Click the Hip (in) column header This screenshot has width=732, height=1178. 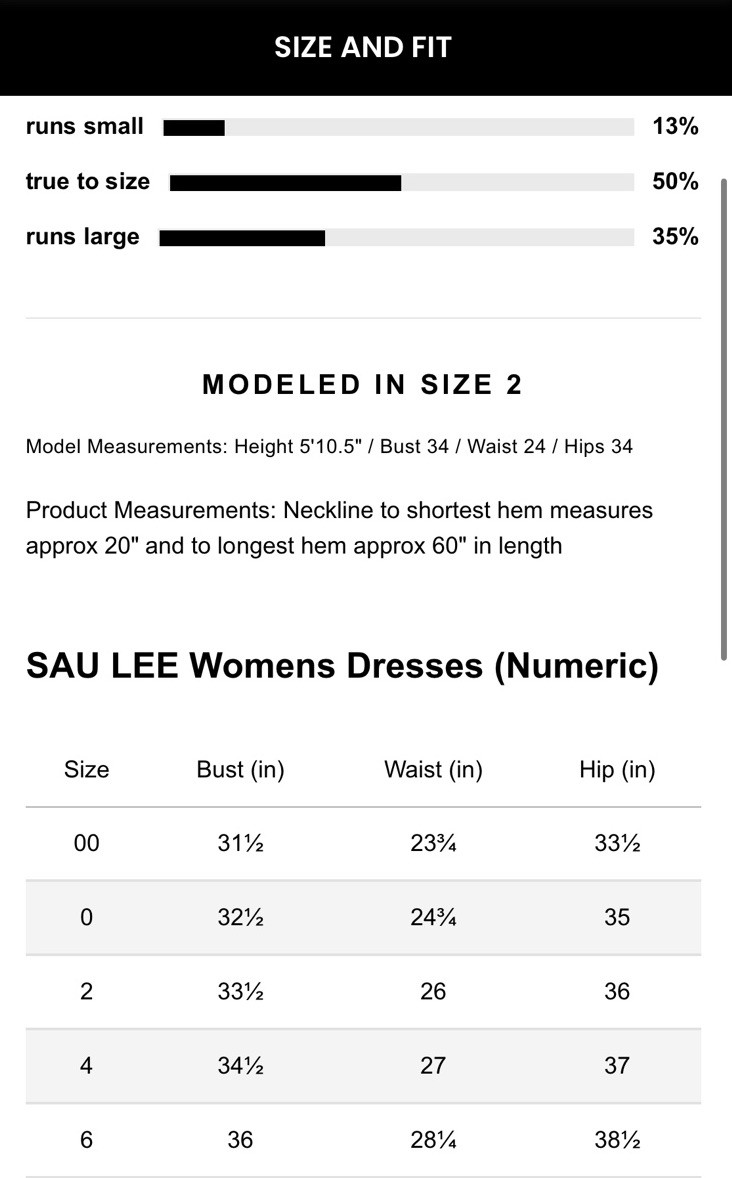[618, 769]
